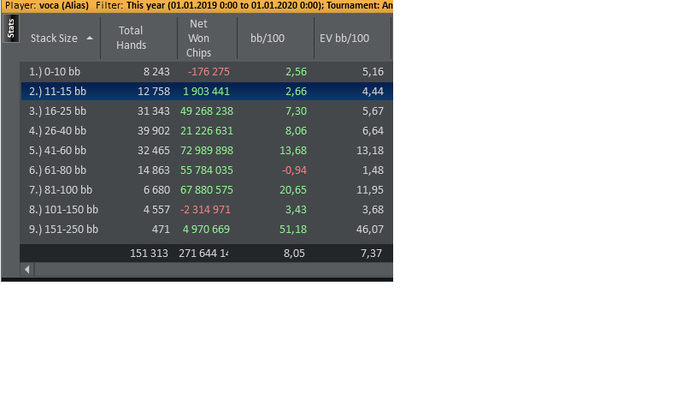Click net won chips 49 268 238
This screenshot has height=394, width=700.
coord(207,111)
